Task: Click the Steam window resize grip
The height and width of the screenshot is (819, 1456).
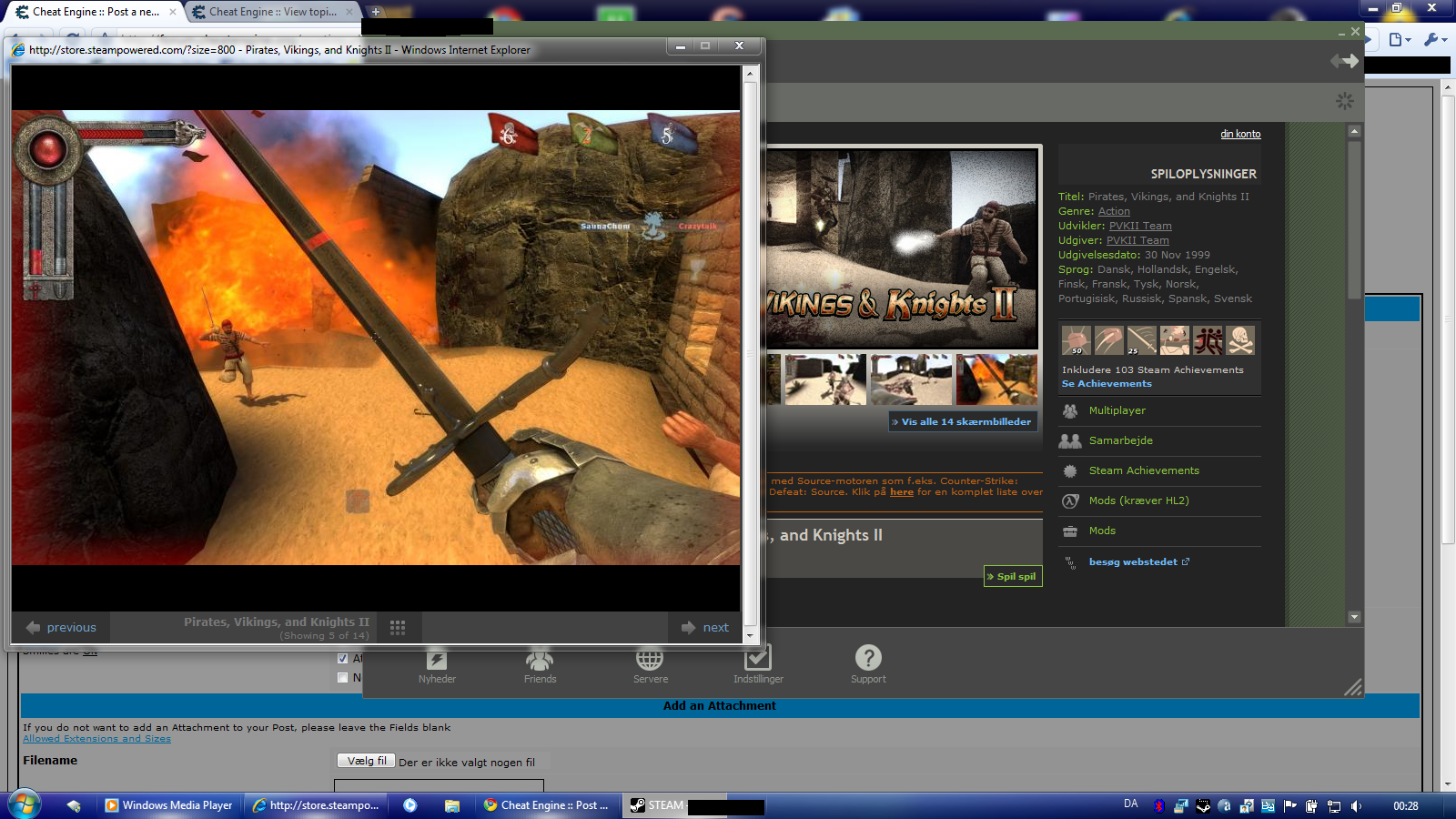Action: pos(1353,688)
